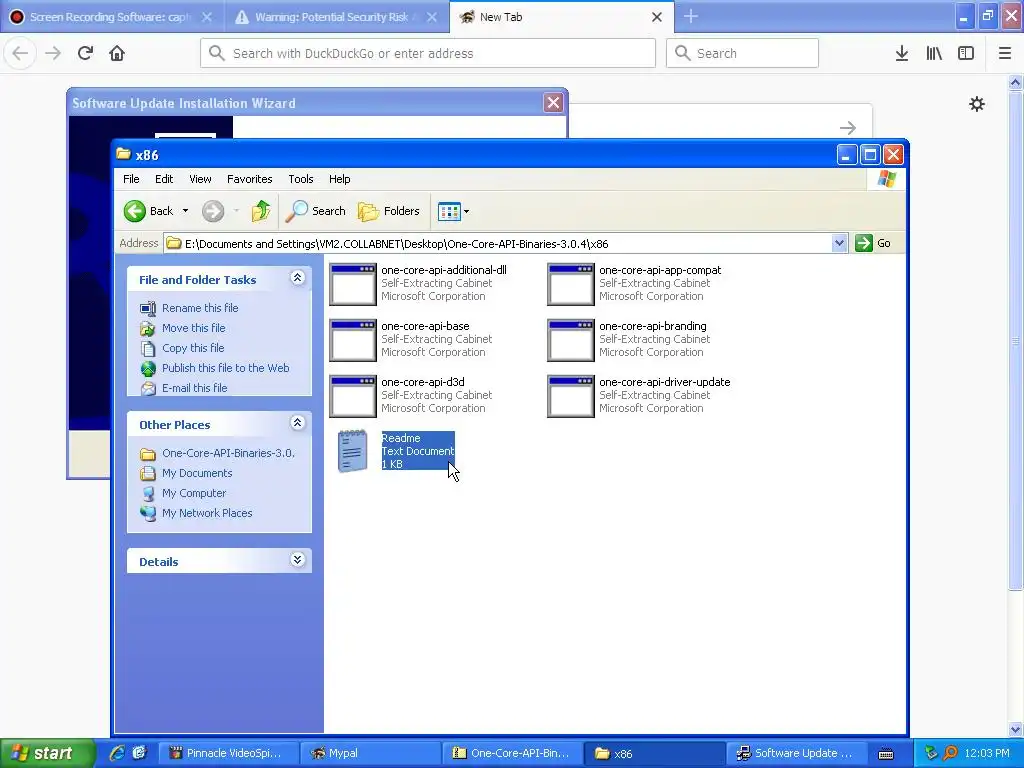Open the View menu

coord(200,179)
